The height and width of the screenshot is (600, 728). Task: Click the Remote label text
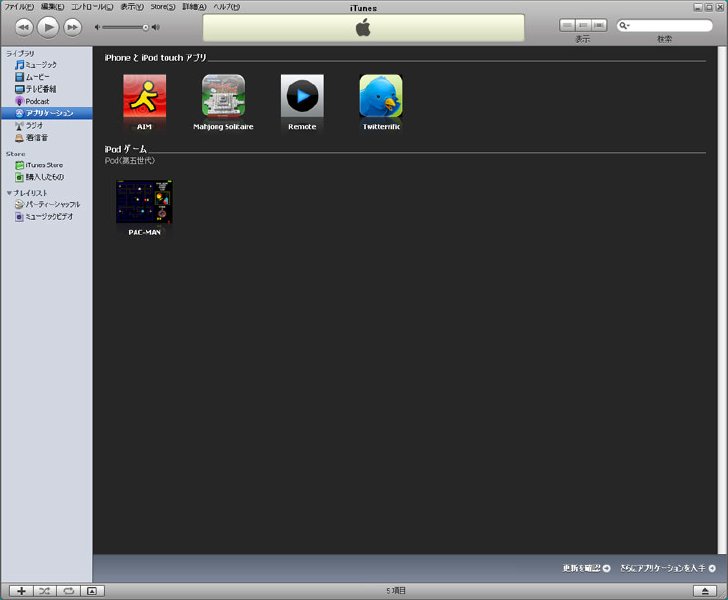pyautogui.click(x=302, y=126)
